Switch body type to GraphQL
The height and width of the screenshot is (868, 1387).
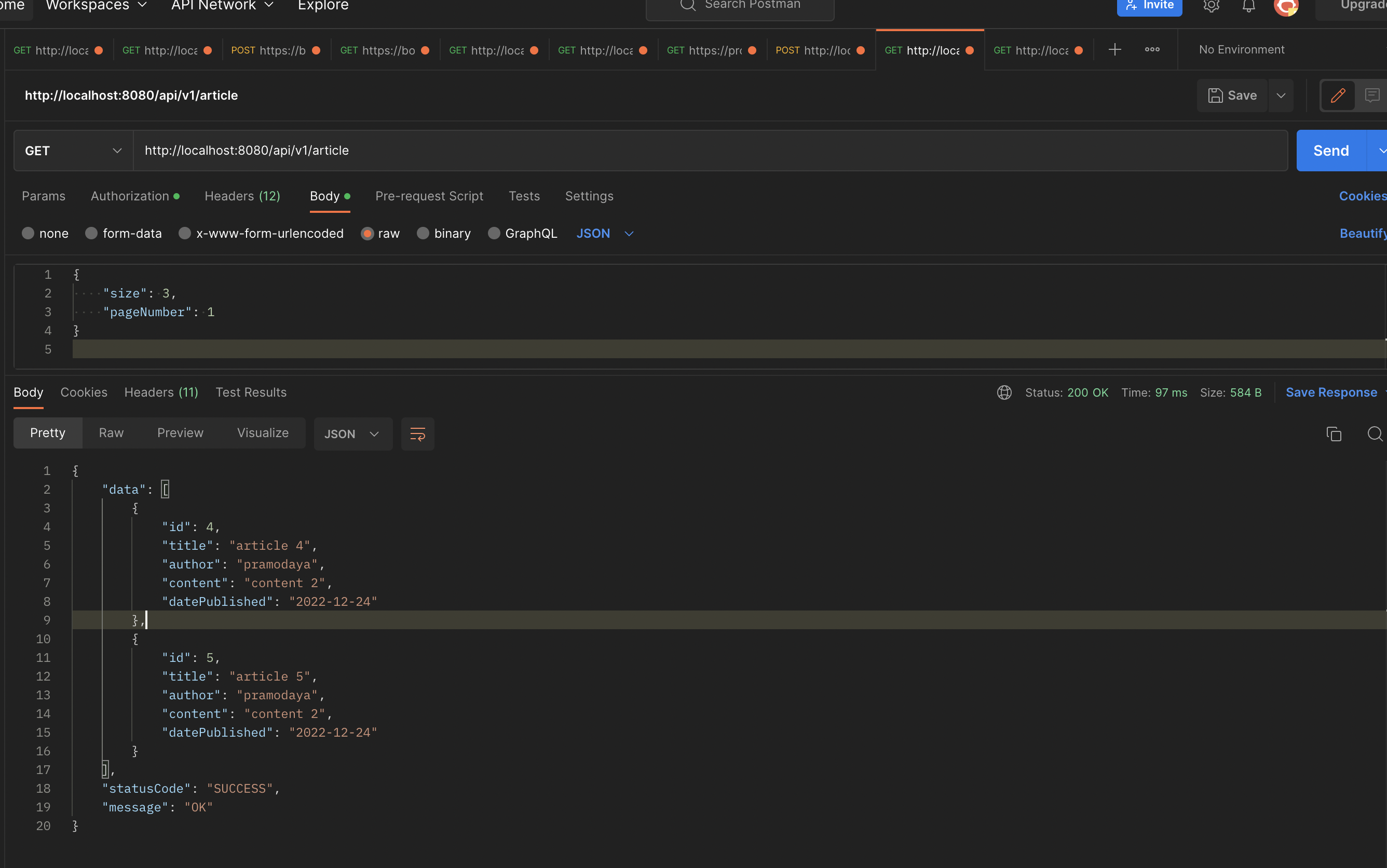coord(494,233)
